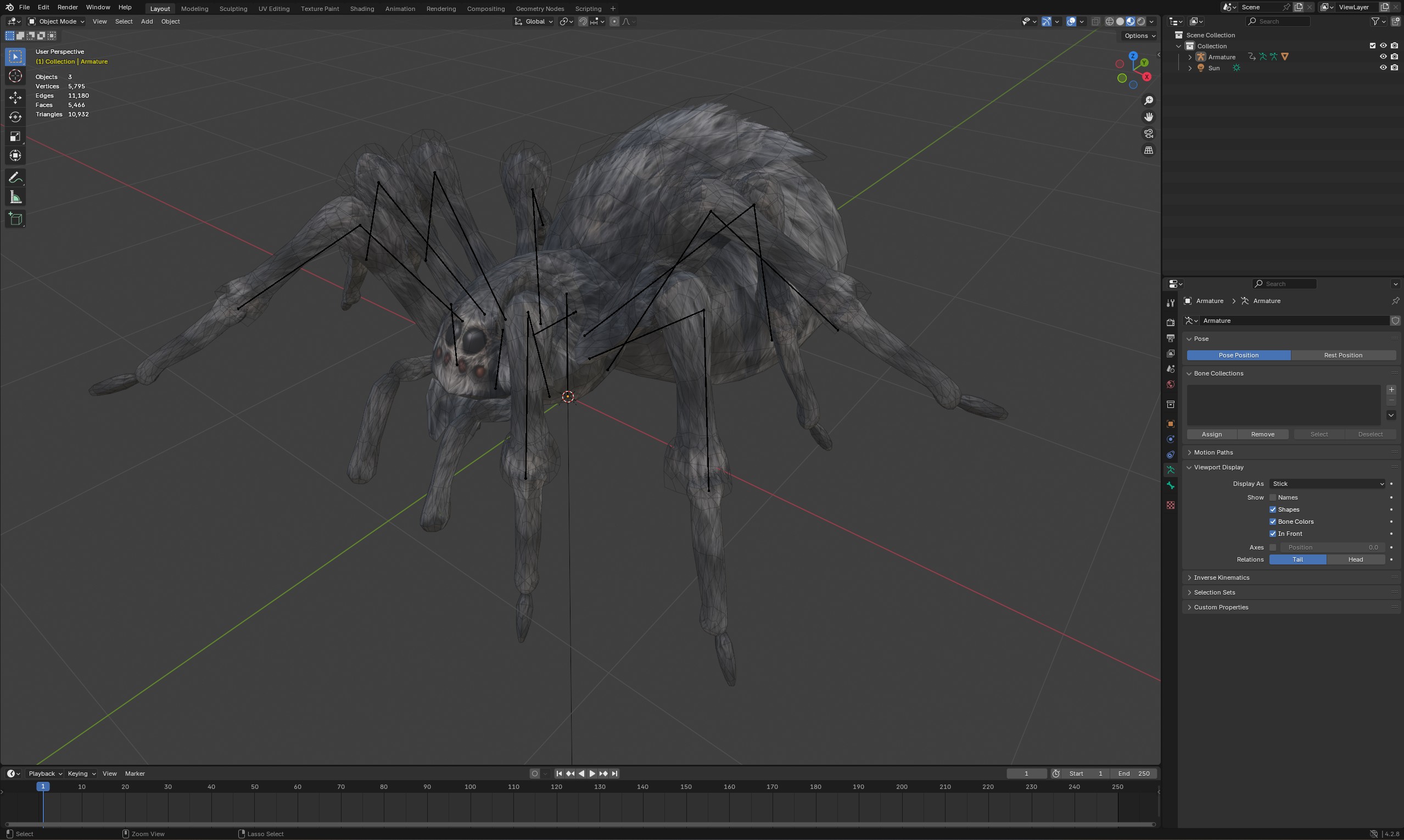Select the Rotate tool
The image size is (1404, 840).
pos(15,117)
